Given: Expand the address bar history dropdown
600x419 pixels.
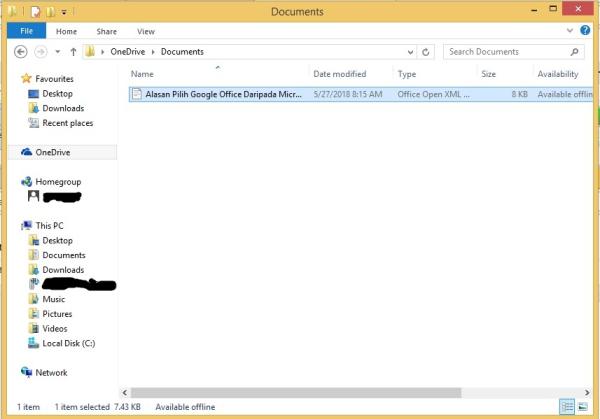Looking at the screenshot, I should [x=410, y=52].
